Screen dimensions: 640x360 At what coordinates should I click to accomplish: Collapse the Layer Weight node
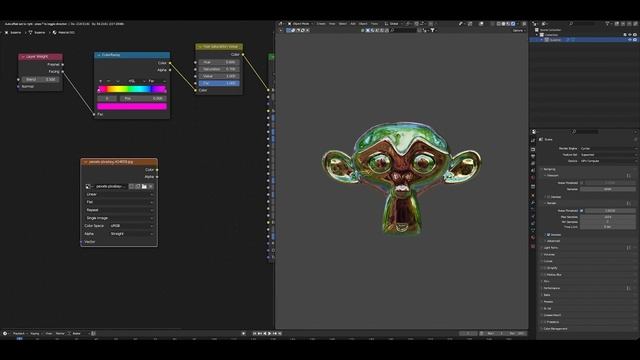[23, 57]
